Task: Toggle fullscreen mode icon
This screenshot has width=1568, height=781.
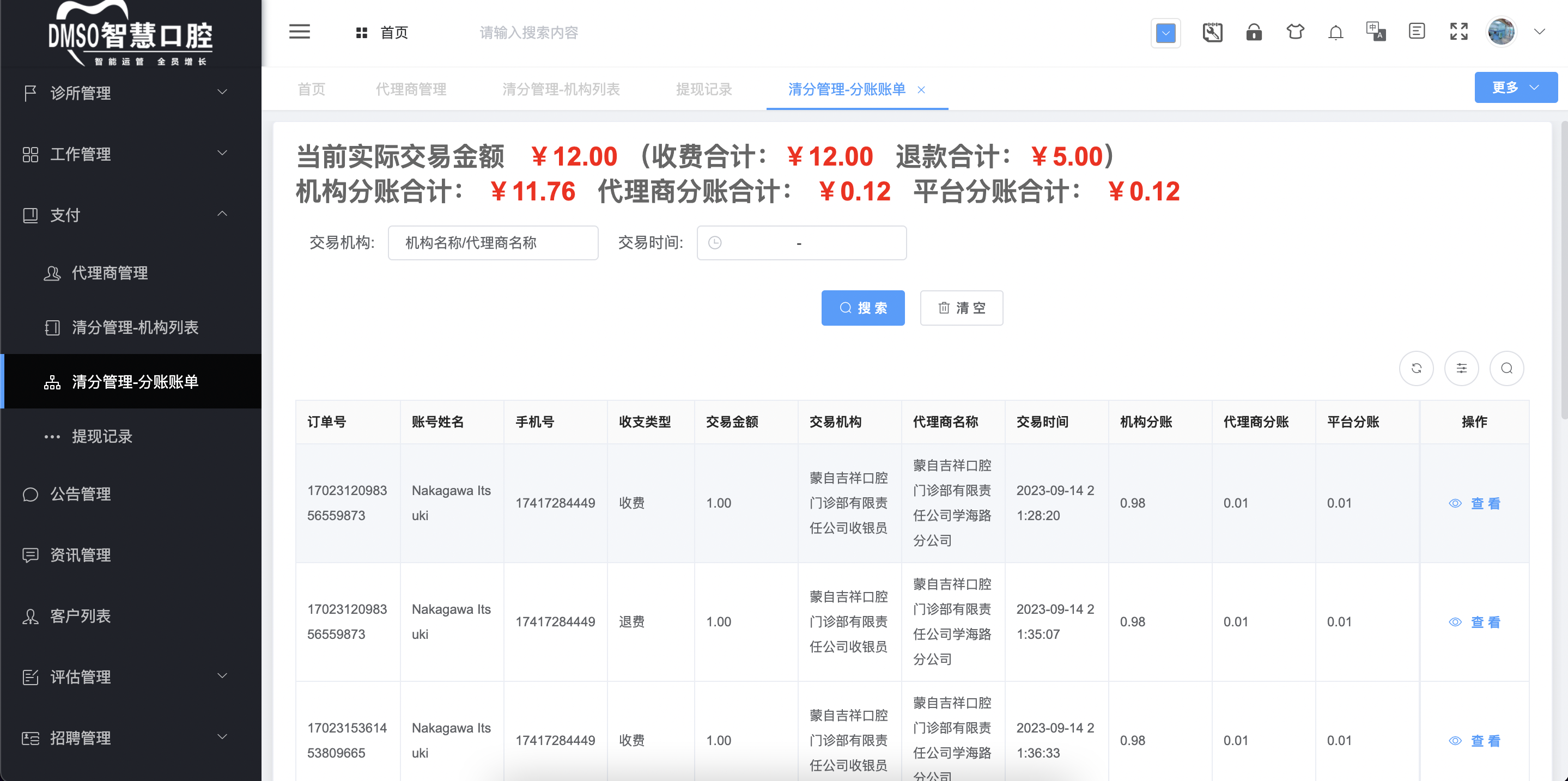Action: click(1458, 32)
